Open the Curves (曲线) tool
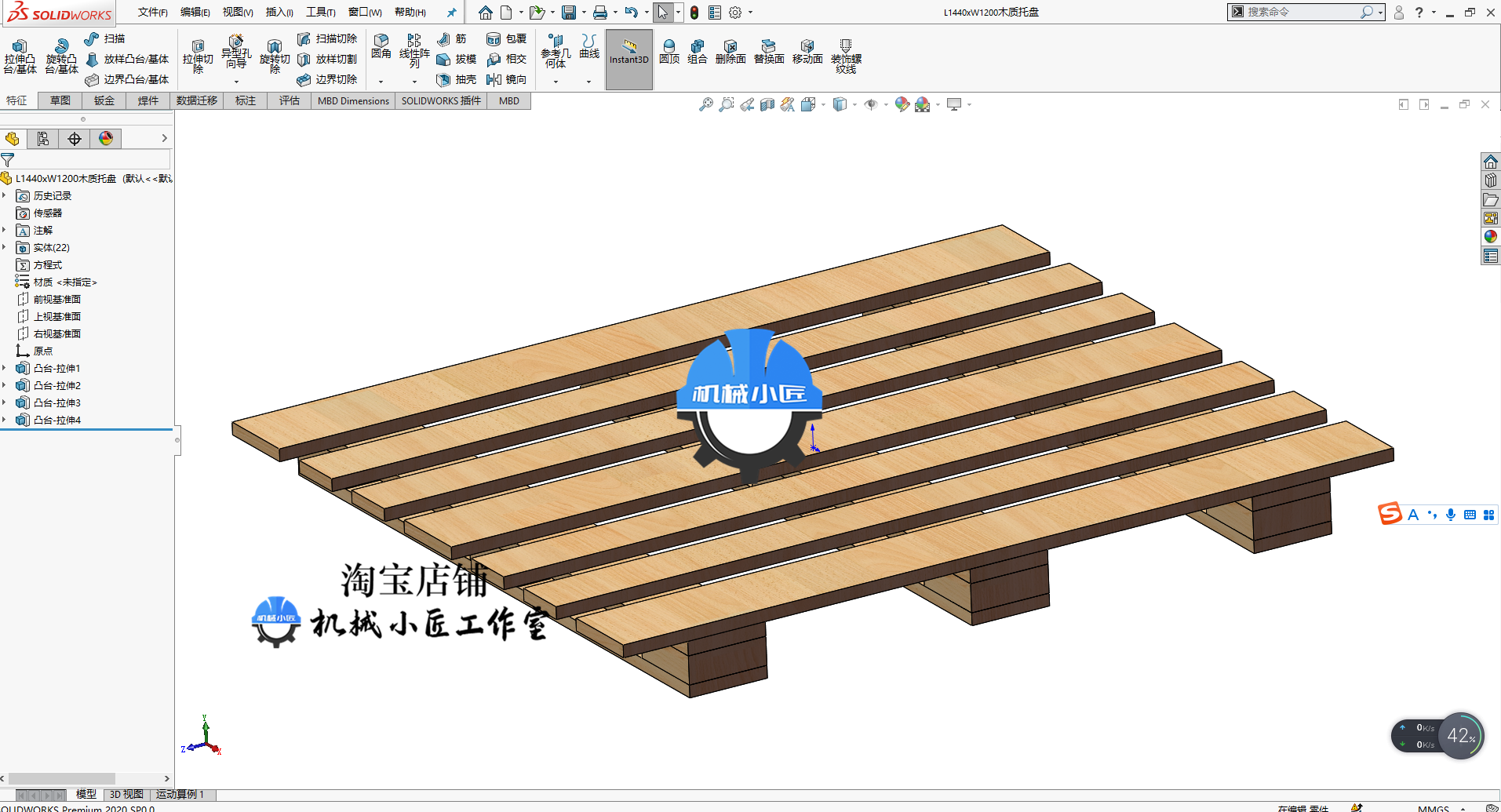Screen dimensions: 1501x812 (589, 46)
